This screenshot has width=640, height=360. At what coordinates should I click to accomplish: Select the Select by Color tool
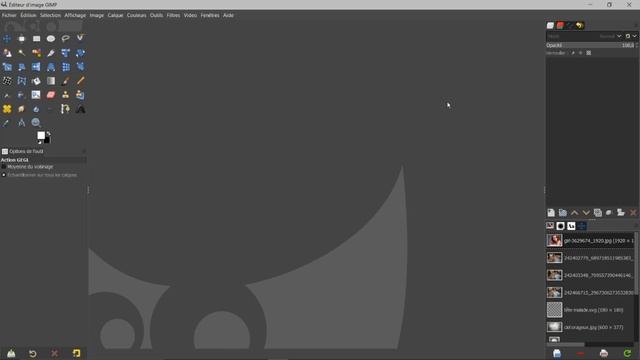click(36, 53)
